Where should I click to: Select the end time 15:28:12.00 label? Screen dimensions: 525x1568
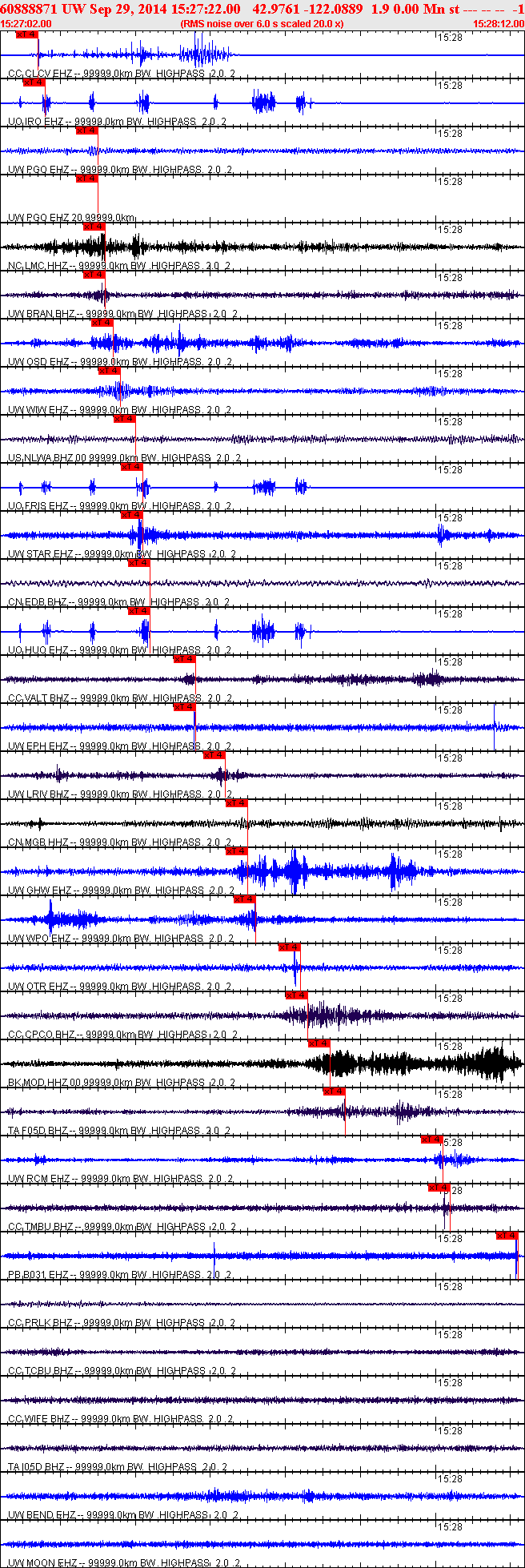coord(499,24)
